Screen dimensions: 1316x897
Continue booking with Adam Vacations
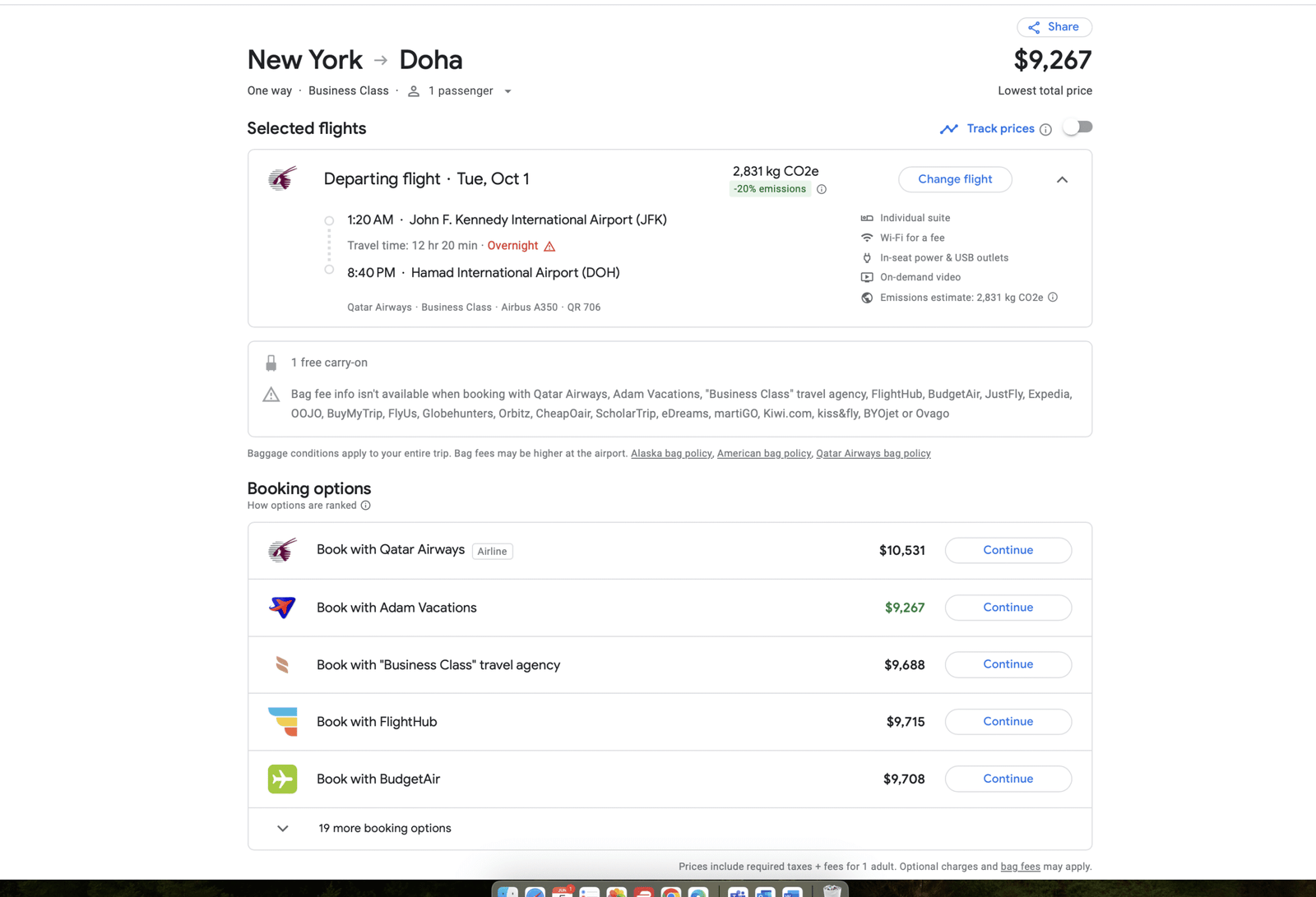[1008, 608]
